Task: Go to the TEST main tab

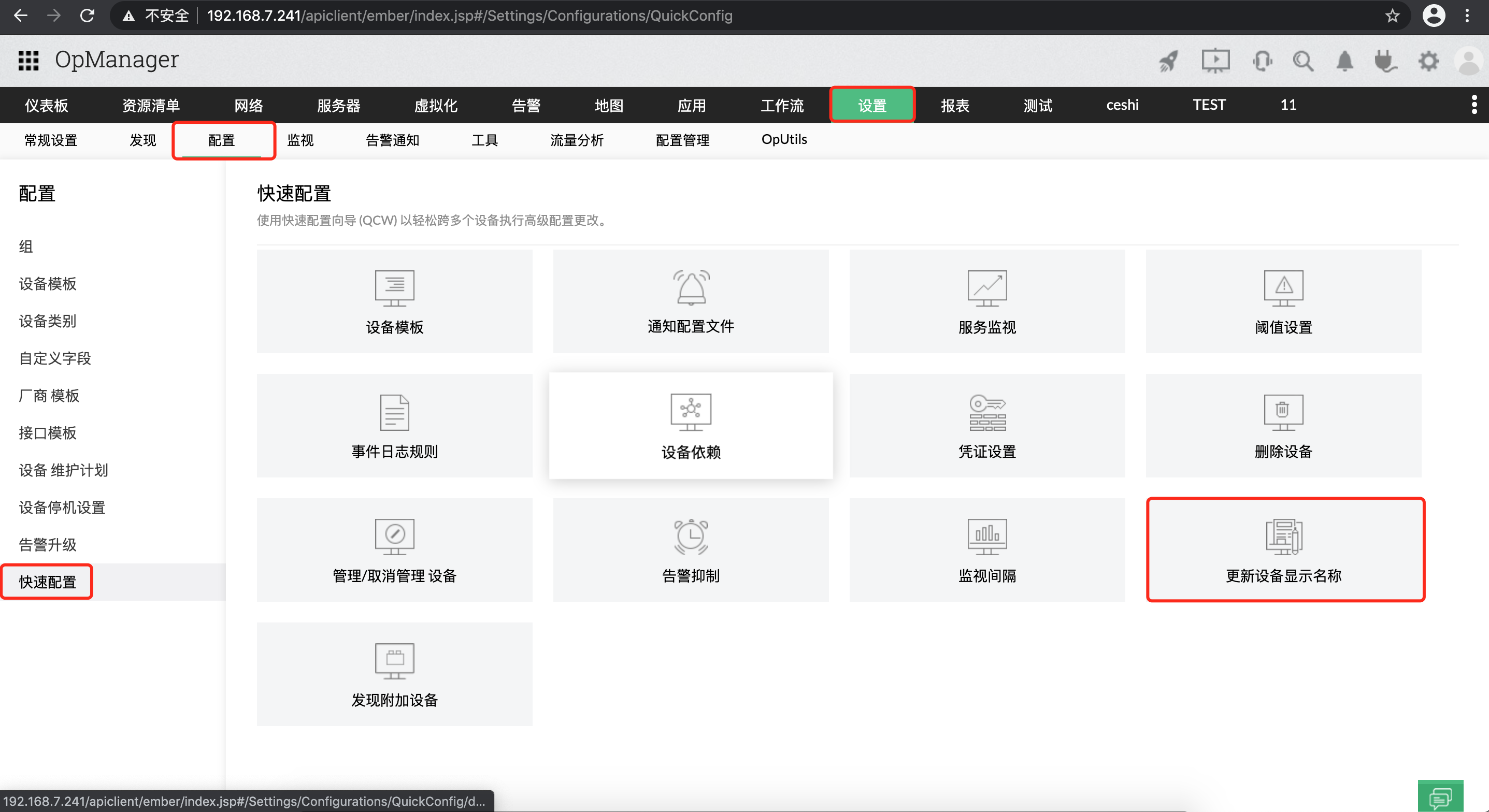Action: click(1209, 105)
